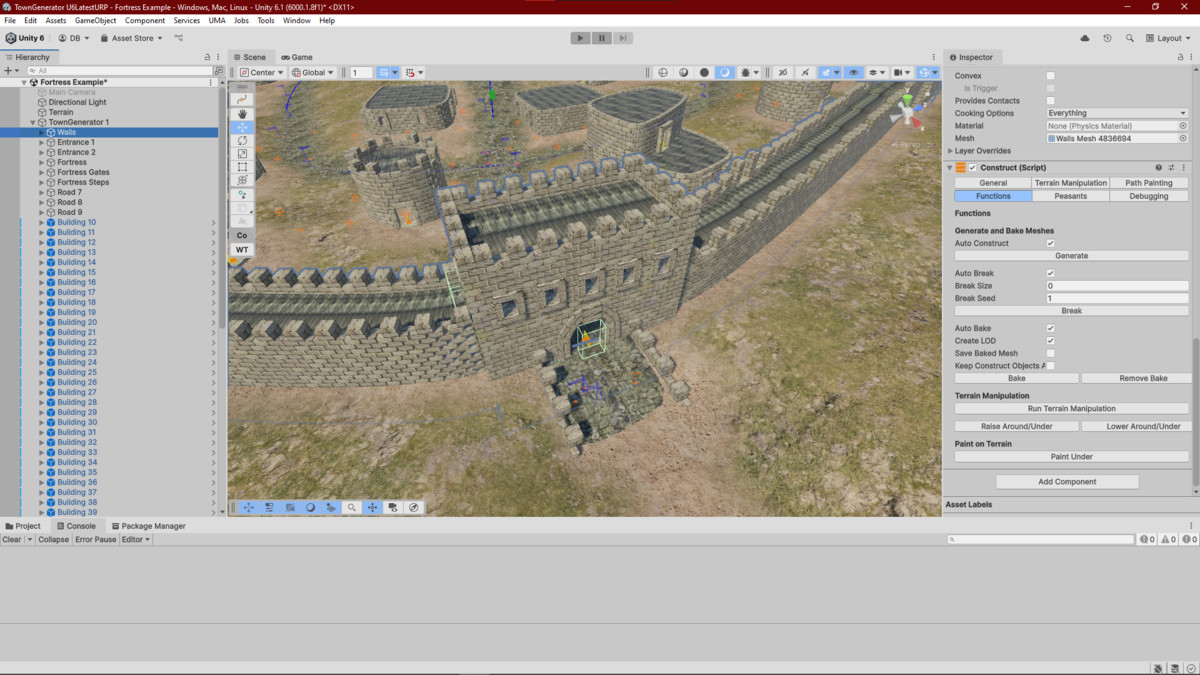Open the Cooking Options dropdown
The height and width of the screenshot is (675, 1200).
click(x=1117, y=113)
